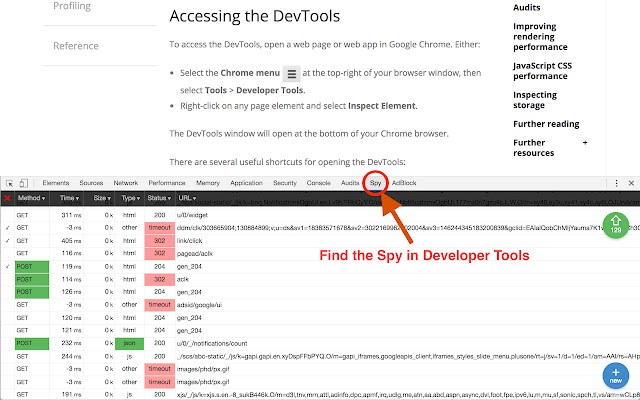
Task: Select the u/0/widget request row
Action: 320,215
